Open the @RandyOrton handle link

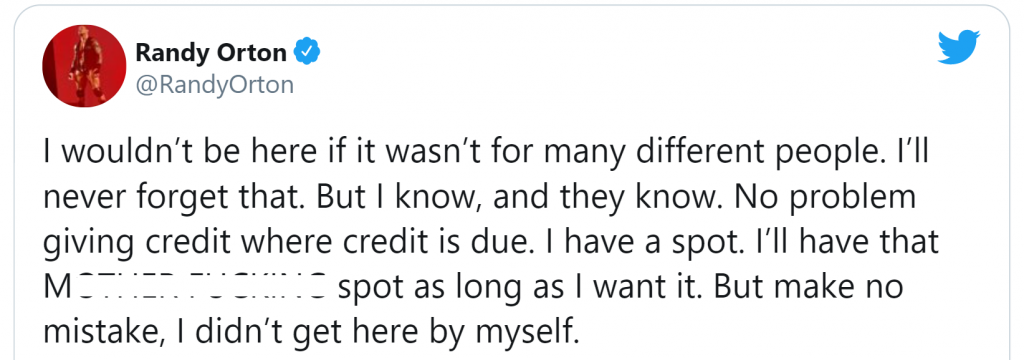[x=214, y=85]
